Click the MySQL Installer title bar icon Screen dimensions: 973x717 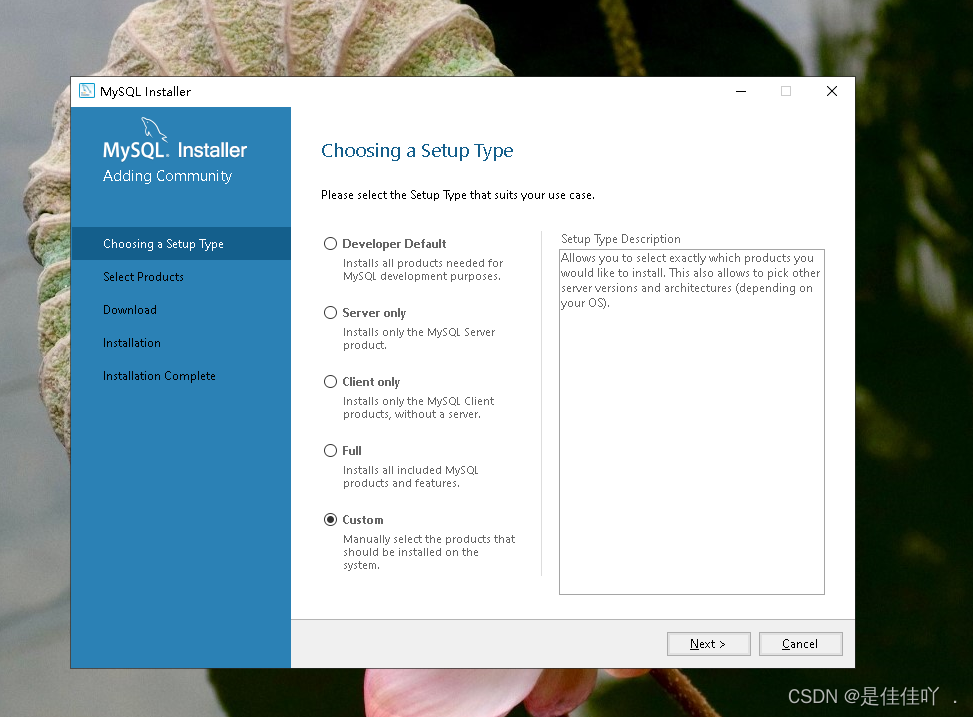(x=87, y=91)
